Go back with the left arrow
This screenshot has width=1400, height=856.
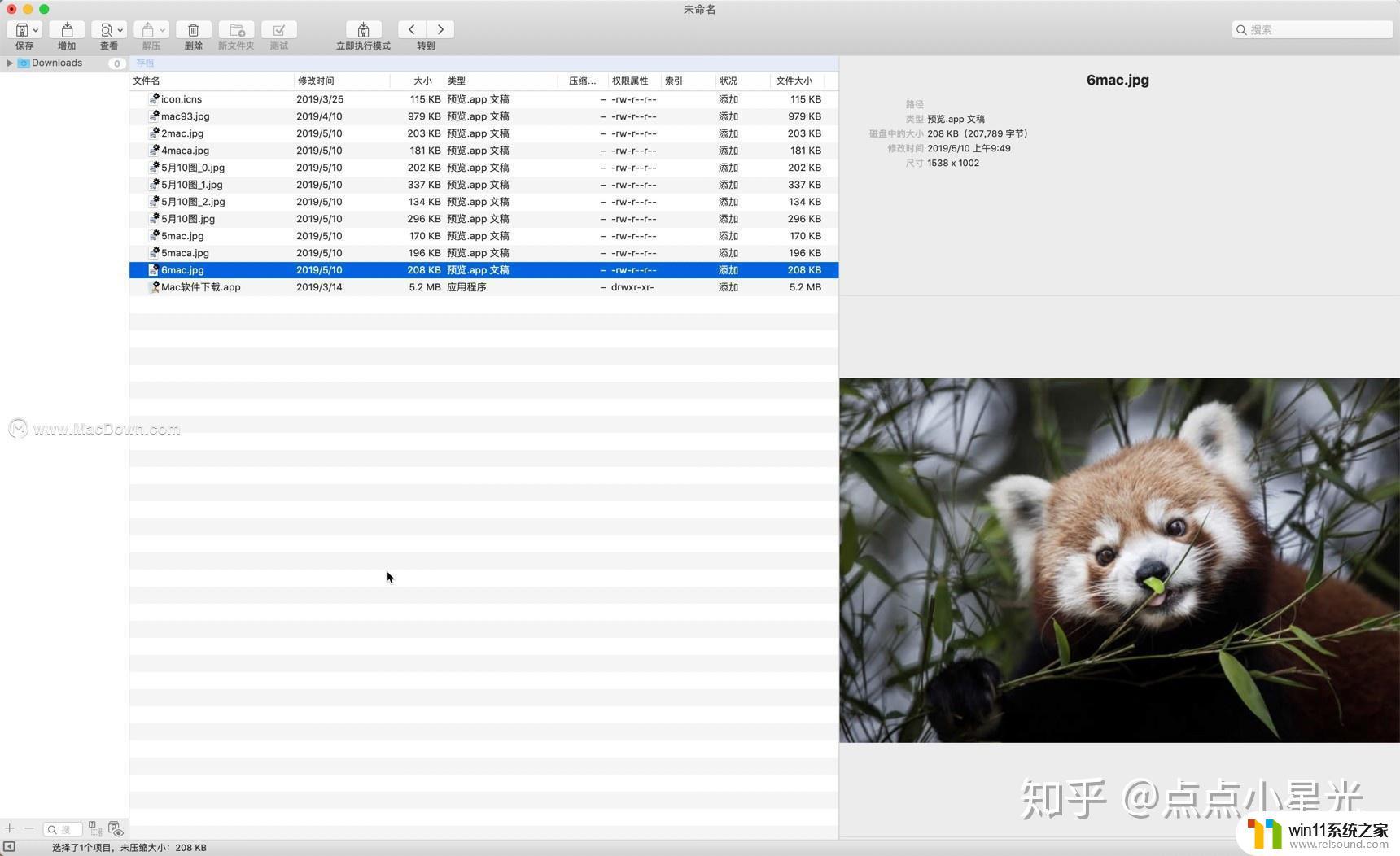click(x=411, y=29)
